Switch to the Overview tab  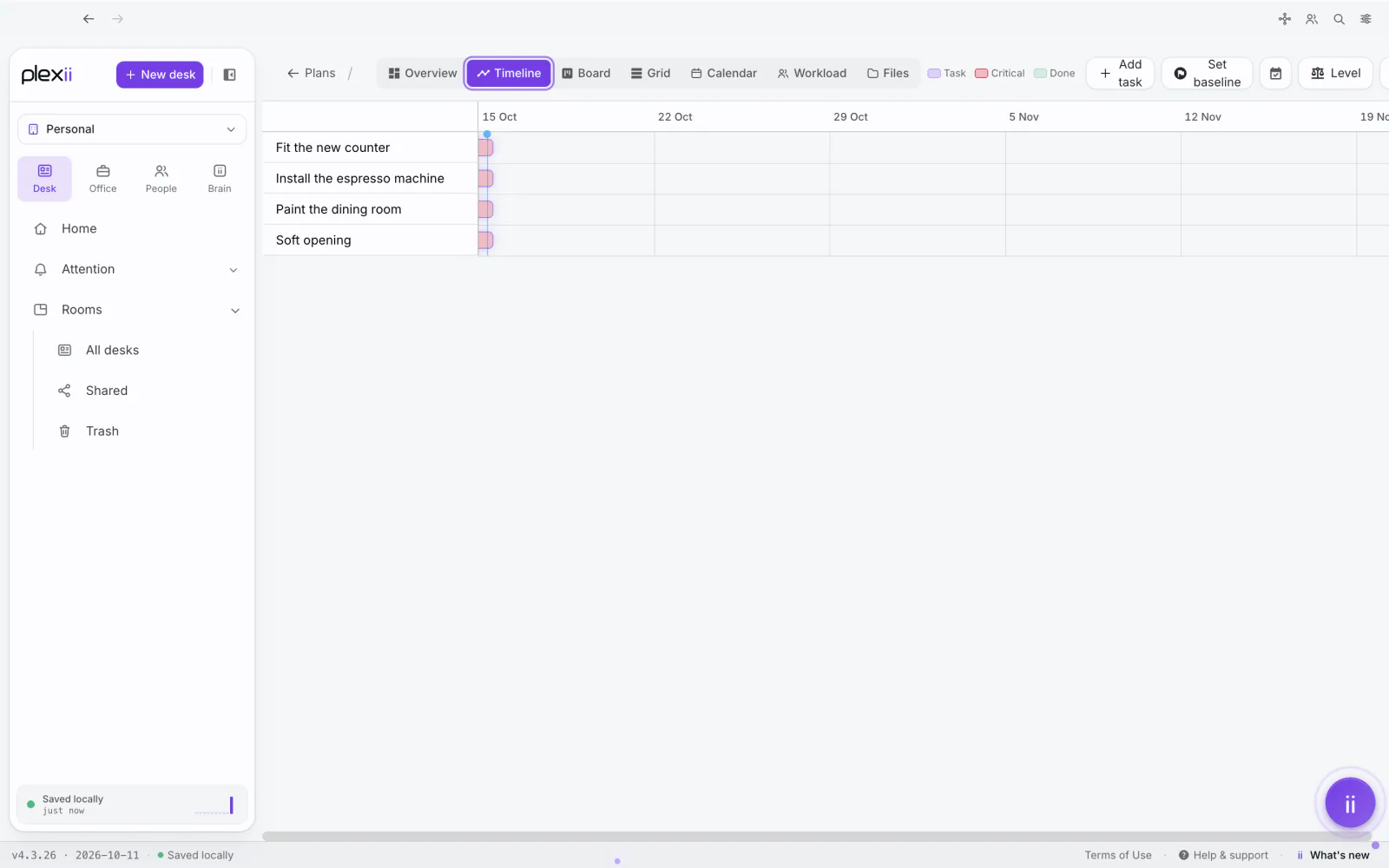[x=422, y=73]
